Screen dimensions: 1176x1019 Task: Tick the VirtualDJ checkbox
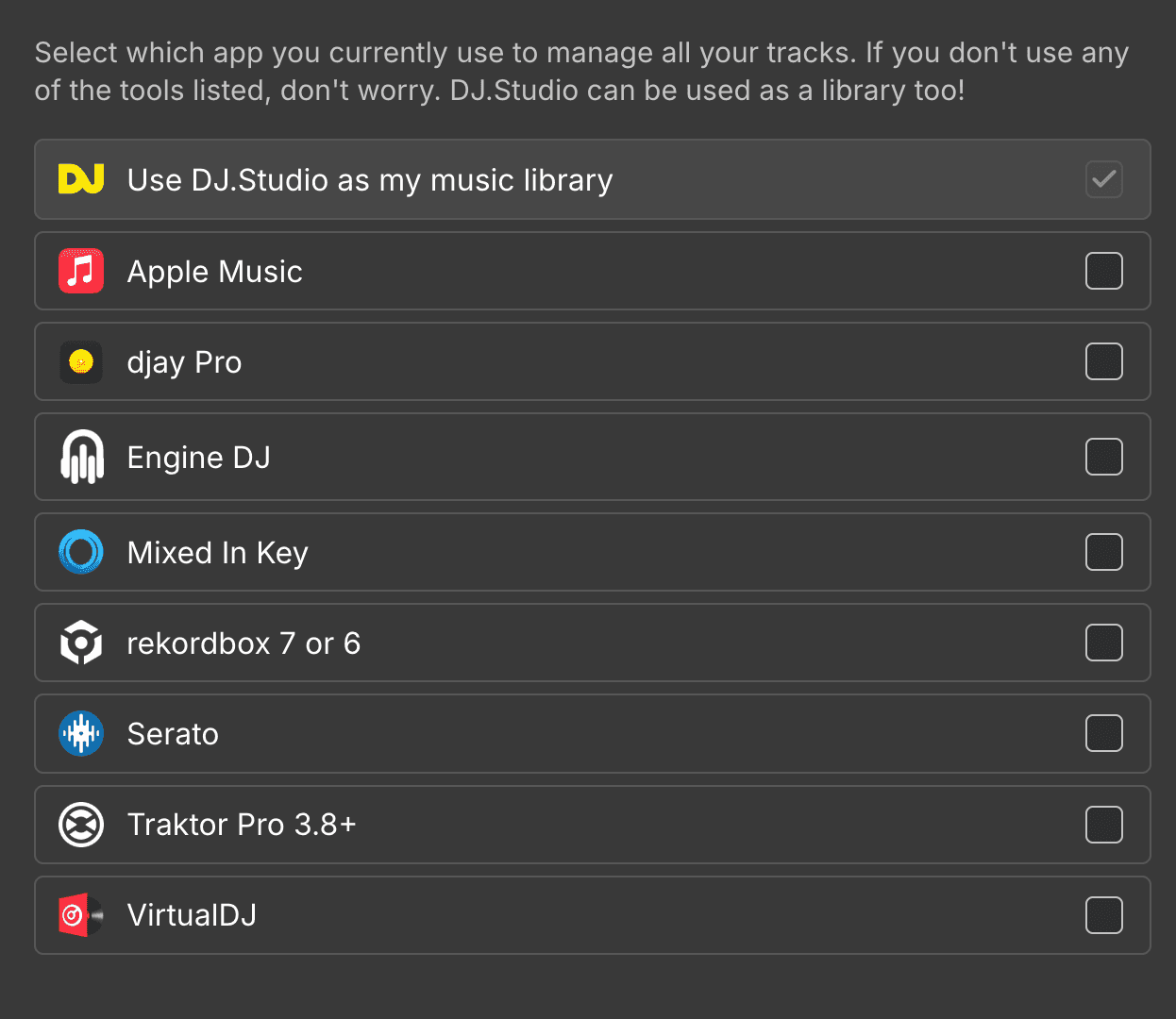tap(1103, 914)
